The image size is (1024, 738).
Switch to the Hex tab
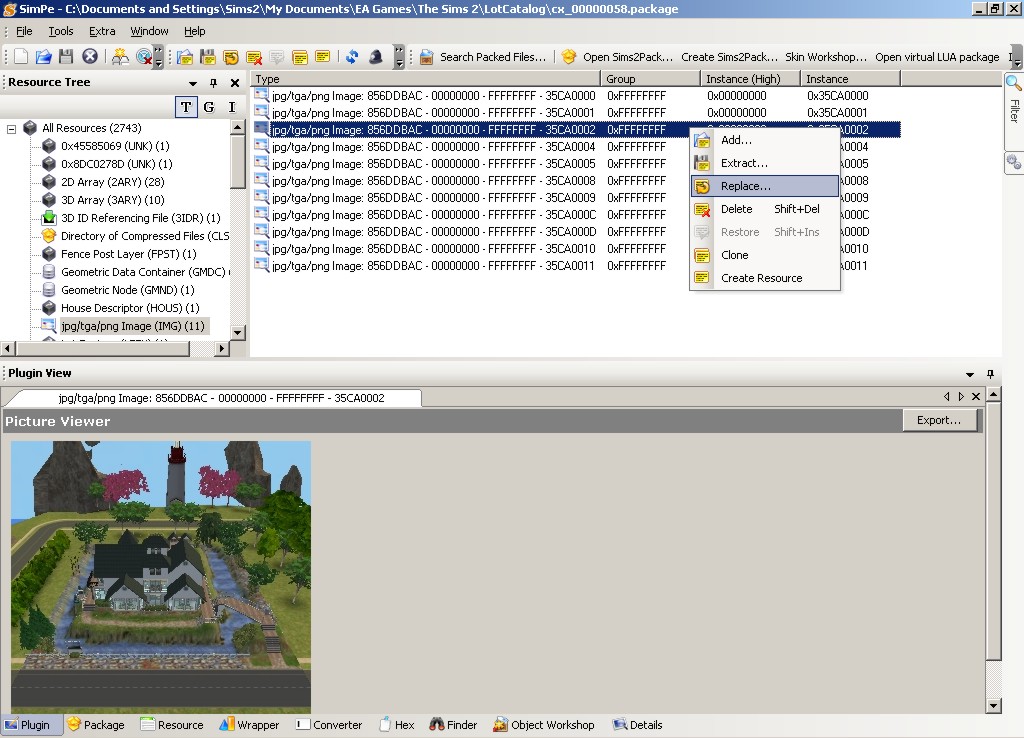point(397,725)
